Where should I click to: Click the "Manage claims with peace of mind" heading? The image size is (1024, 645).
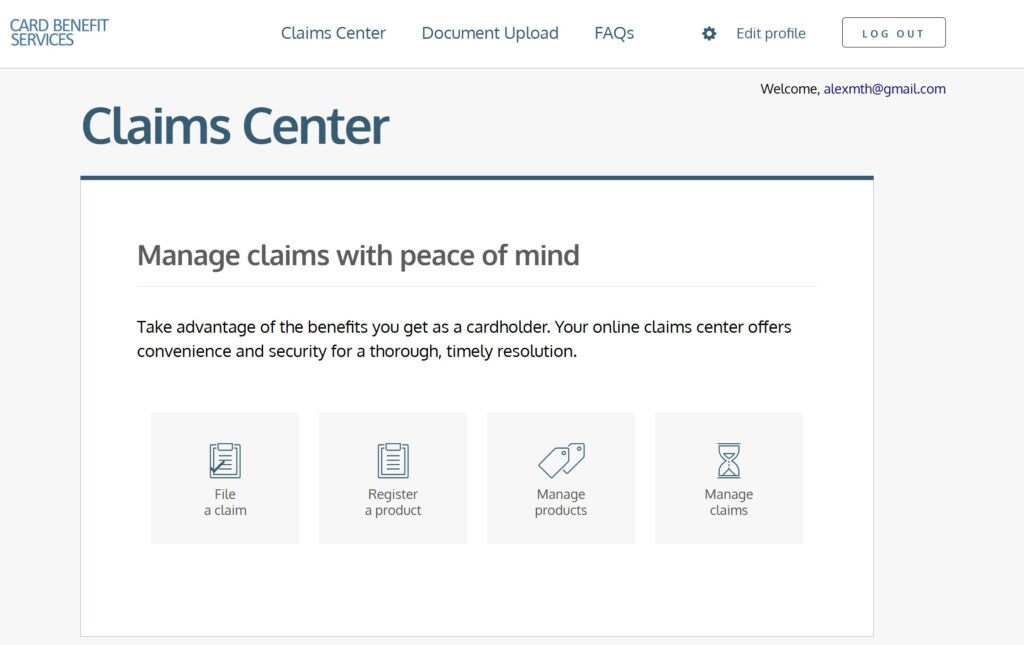[x=358, y=255]
